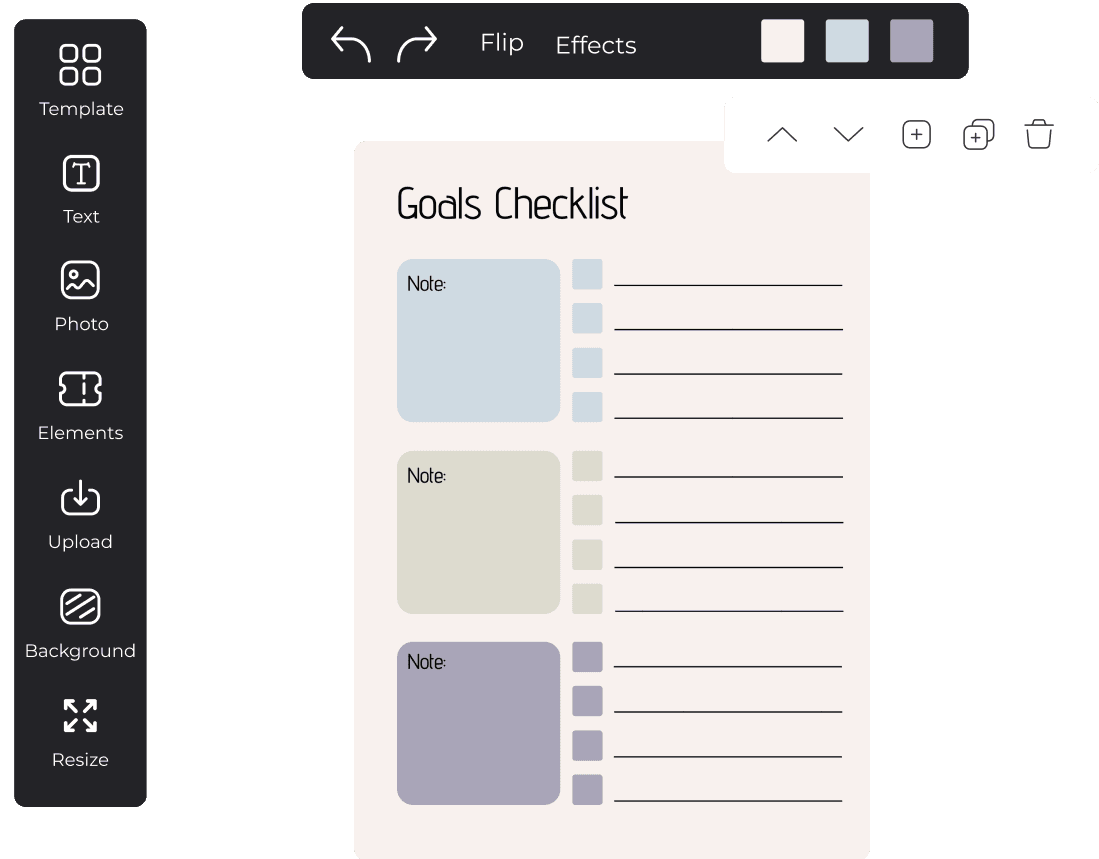The height and width of the screenshot is (859, 1099).
Task: Select the Goals Checklist title
Action: (512, 204)
